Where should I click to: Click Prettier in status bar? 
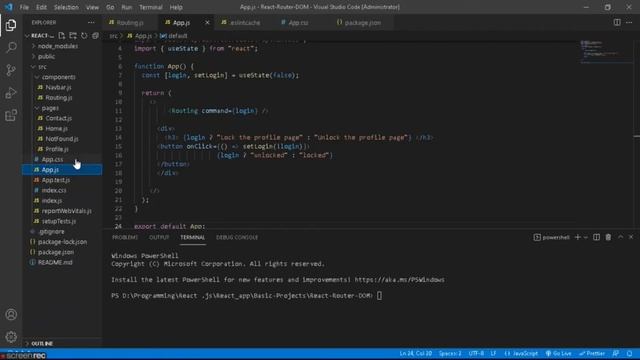pos(592,353)
